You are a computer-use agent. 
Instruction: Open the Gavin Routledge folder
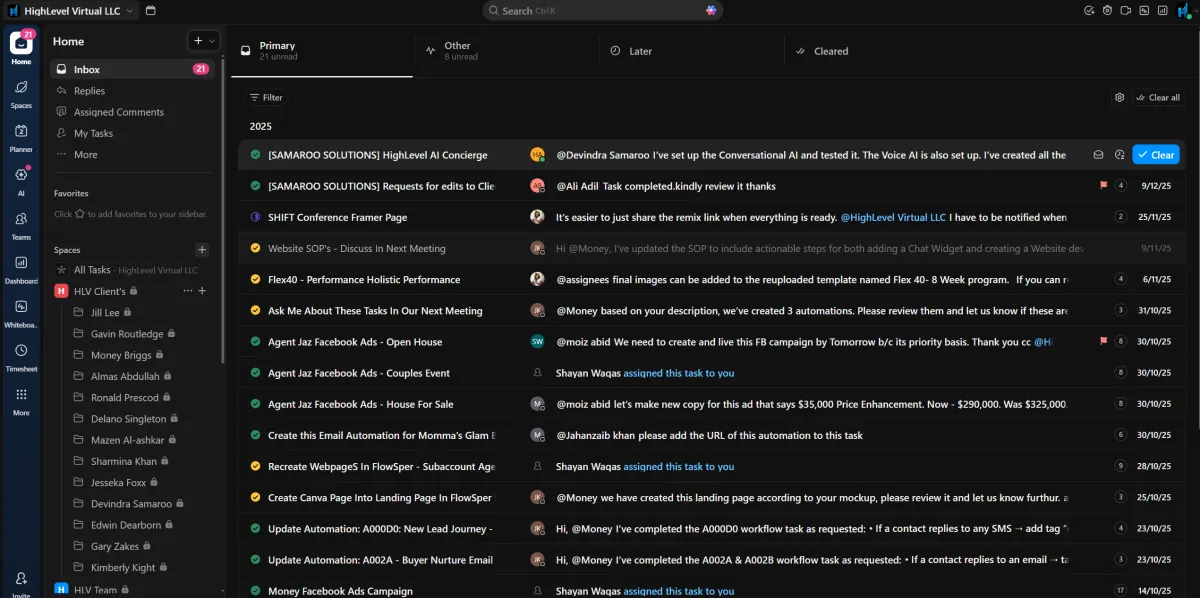pyautogui.click(x=127, y=334)
